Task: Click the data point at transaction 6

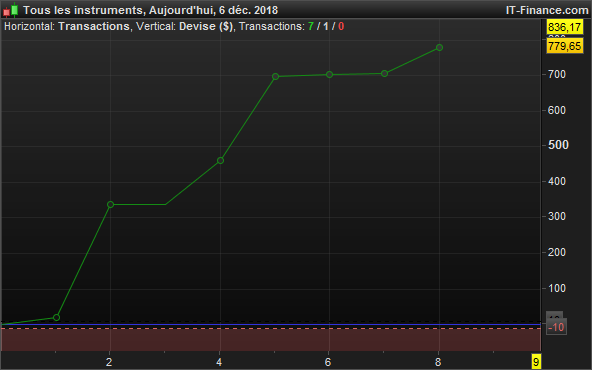Action: tap(329, 75)
